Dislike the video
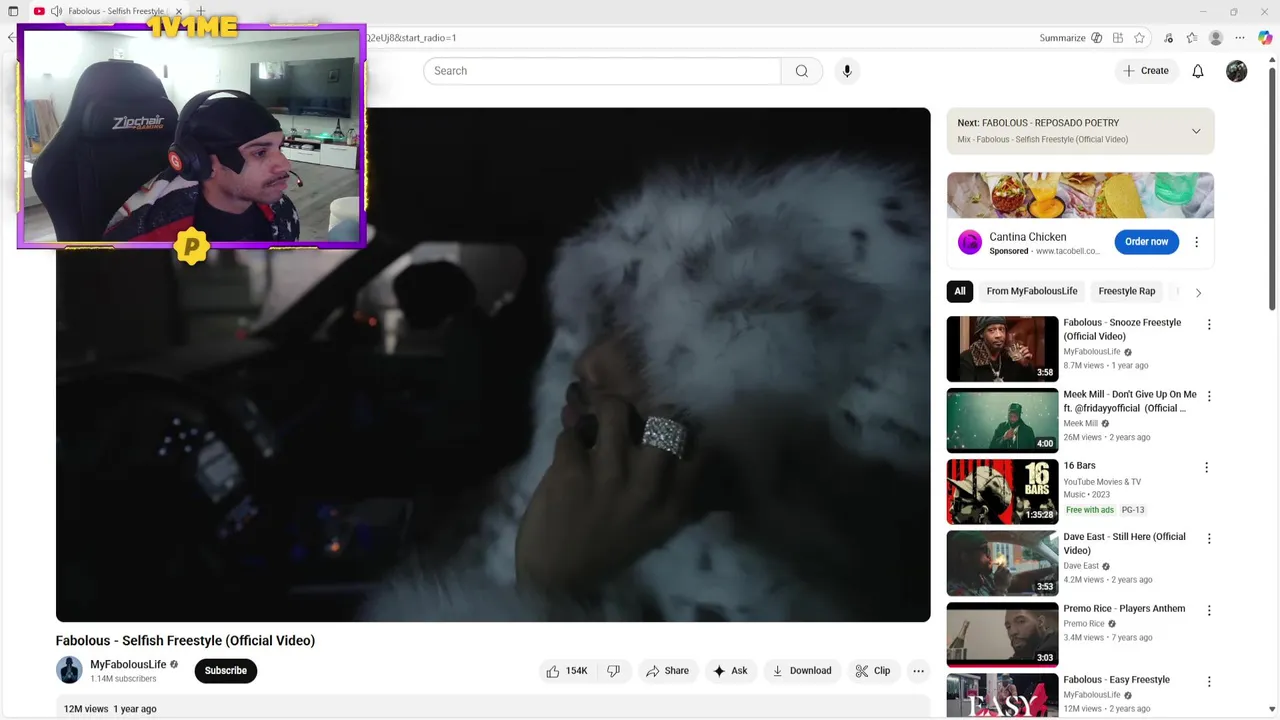Viewport: 1280px width, 720px height. tap(614, 671)
